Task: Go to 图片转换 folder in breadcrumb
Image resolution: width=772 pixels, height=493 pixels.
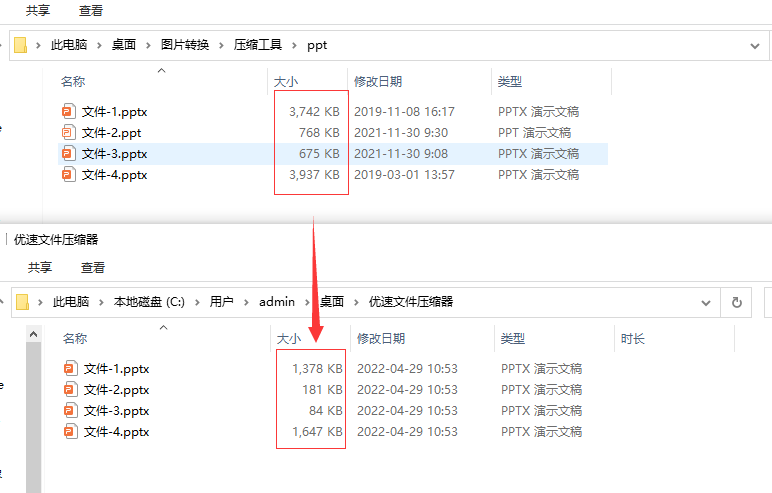Action: (x=185, y=45)
